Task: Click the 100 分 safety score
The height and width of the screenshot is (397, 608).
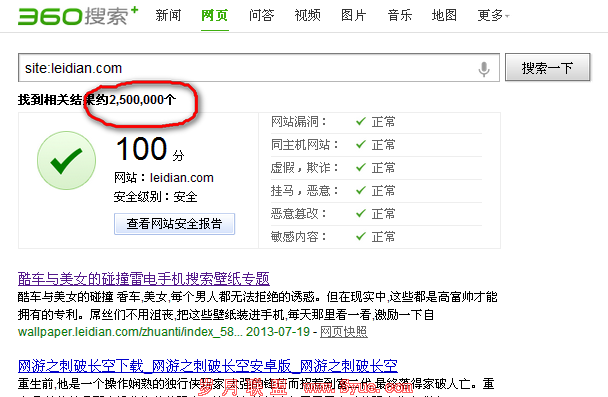Action: click(150, 149)
